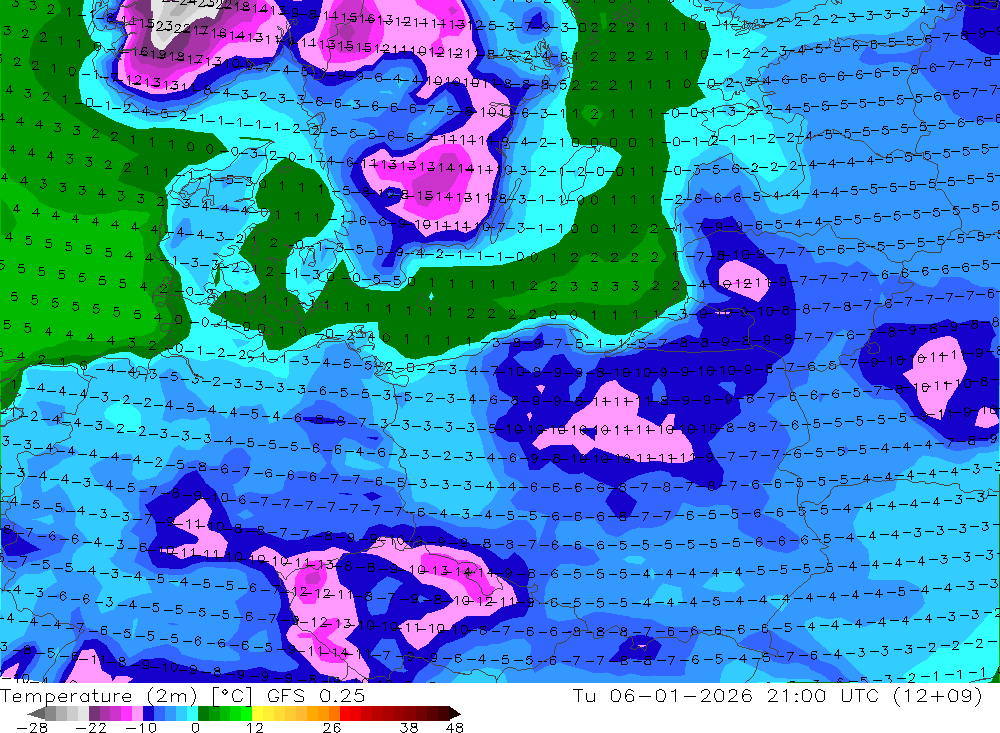Pick the cyan swatch just left of 0
Screen dimensions: 1000x733
192,713
